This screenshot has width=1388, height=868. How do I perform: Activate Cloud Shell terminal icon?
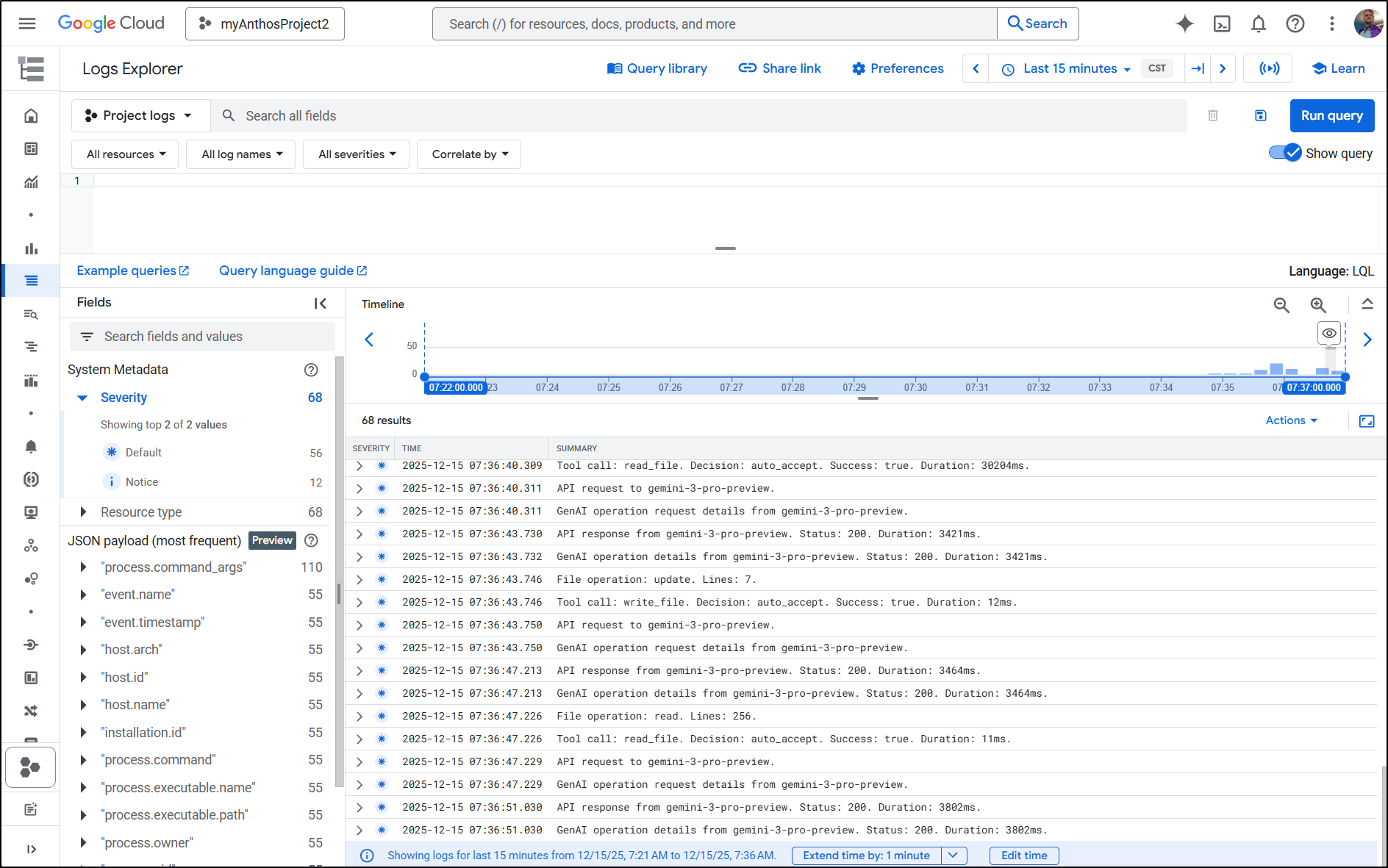point(1222,24)
